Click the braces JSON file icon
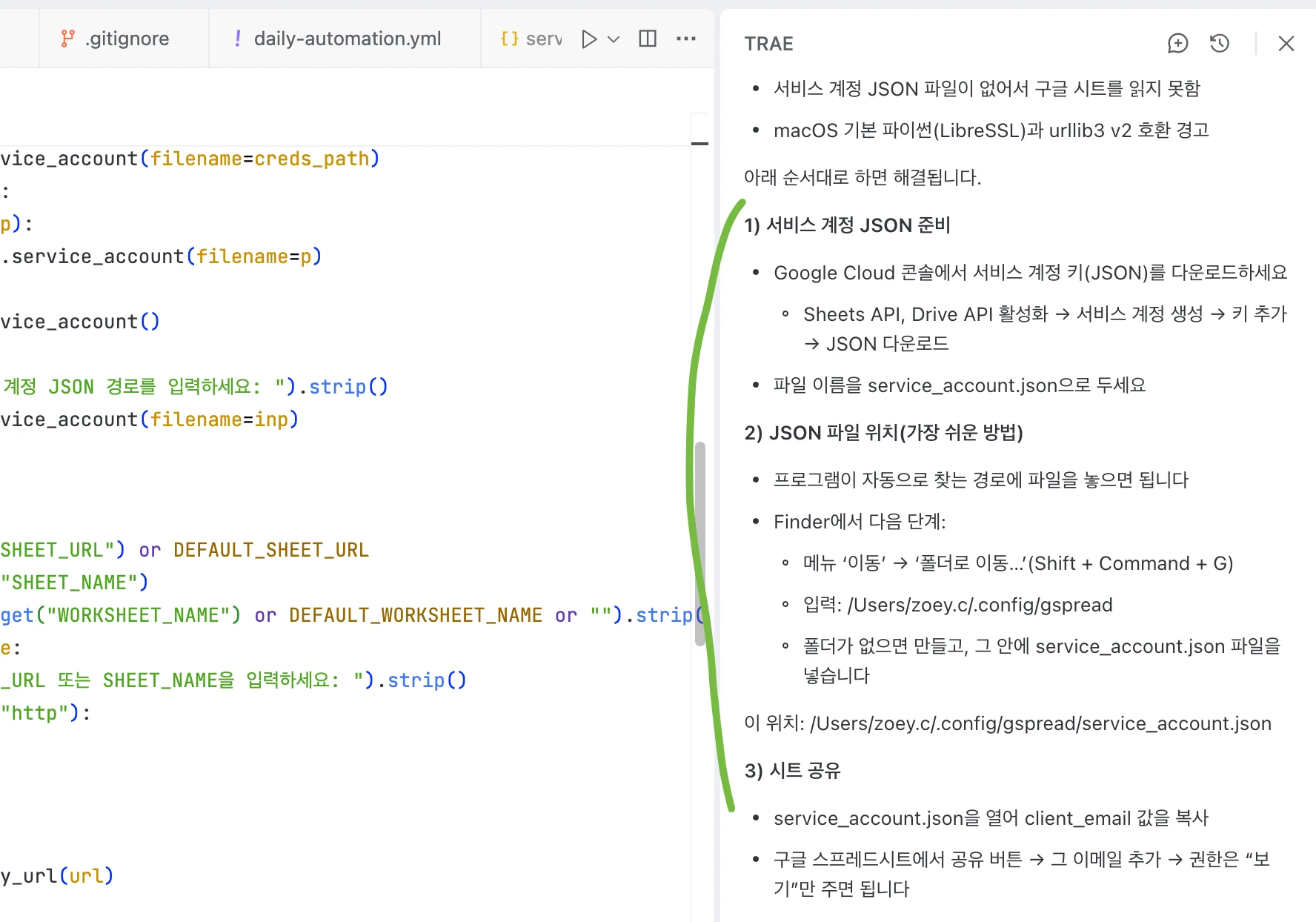The height and width of the screenshot is (922, 1316). (510, 39)
